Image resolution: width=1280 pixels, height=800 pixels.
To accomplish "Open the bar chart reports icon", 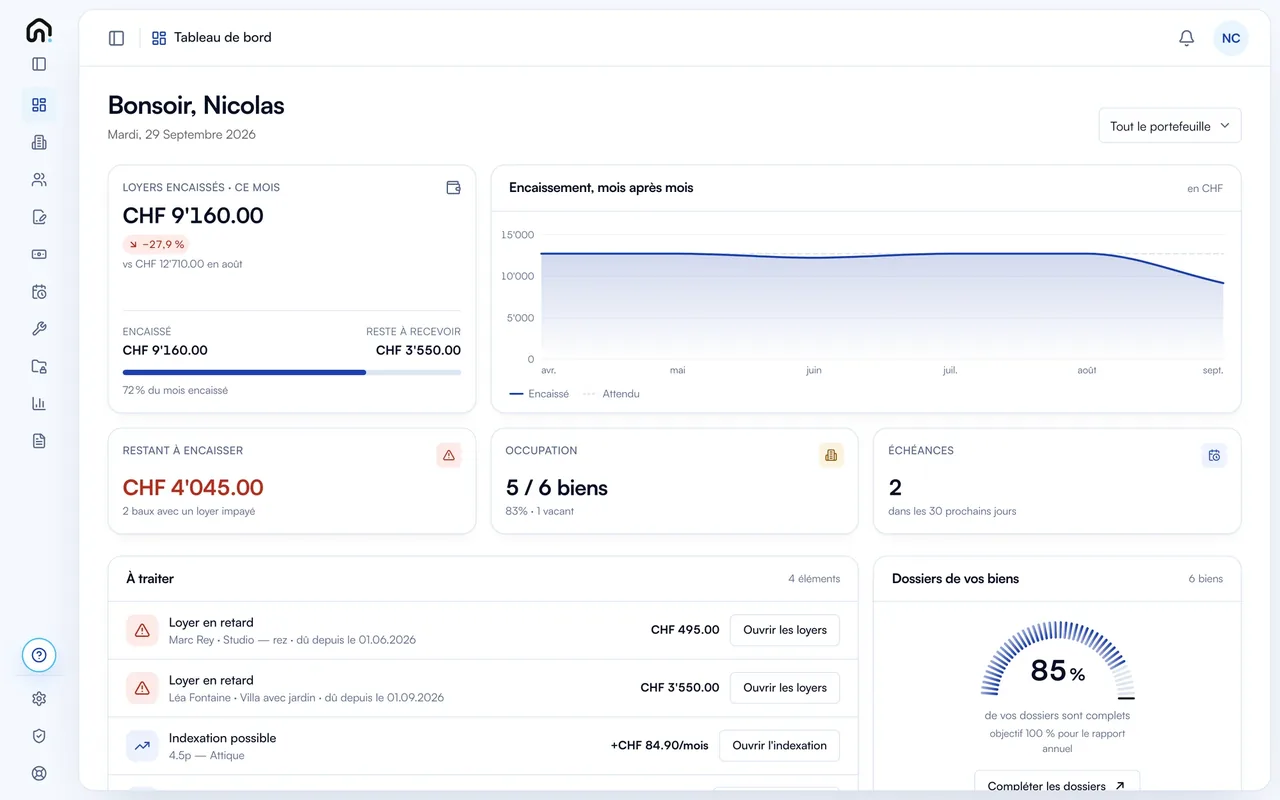I will coord(39,404).
